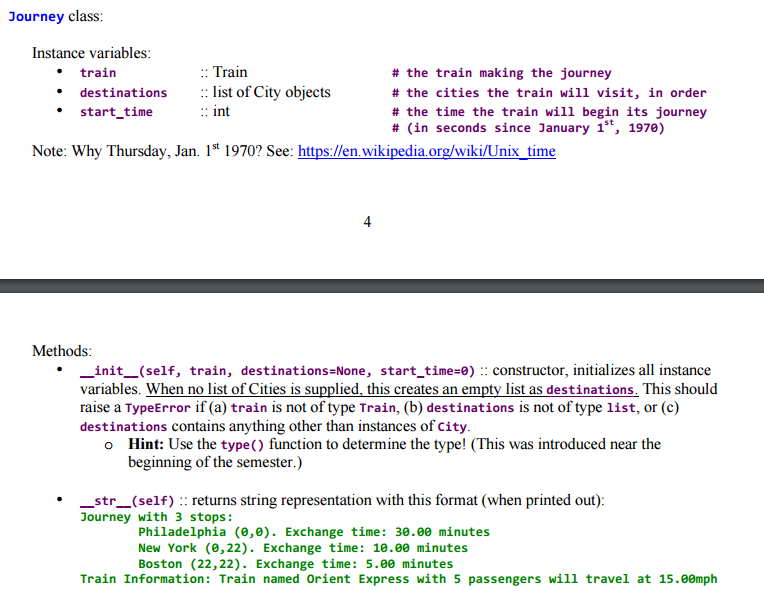This screenshot has height=591, width=764.
Task: Click the 'TypeError' keyword
Action: pyautogui.click(x=157, y=408)
